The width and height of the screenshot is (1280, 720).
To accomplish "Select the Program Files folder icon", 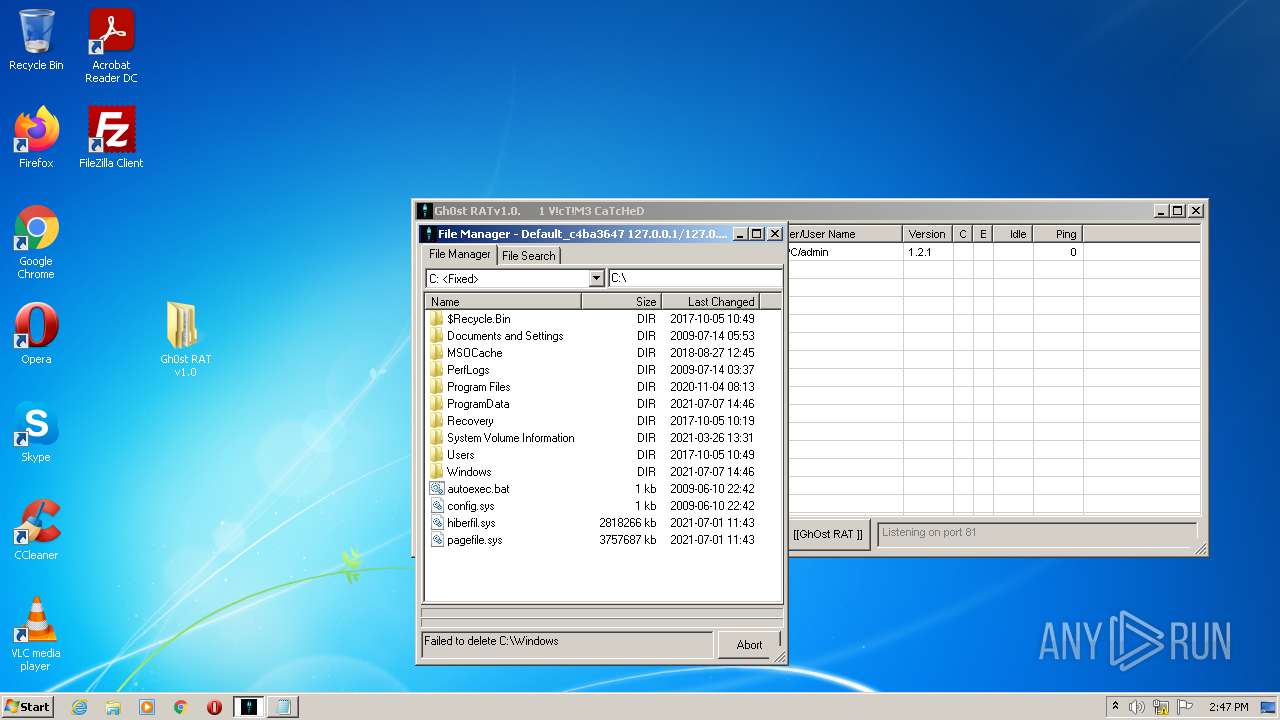I will point(437,387).
